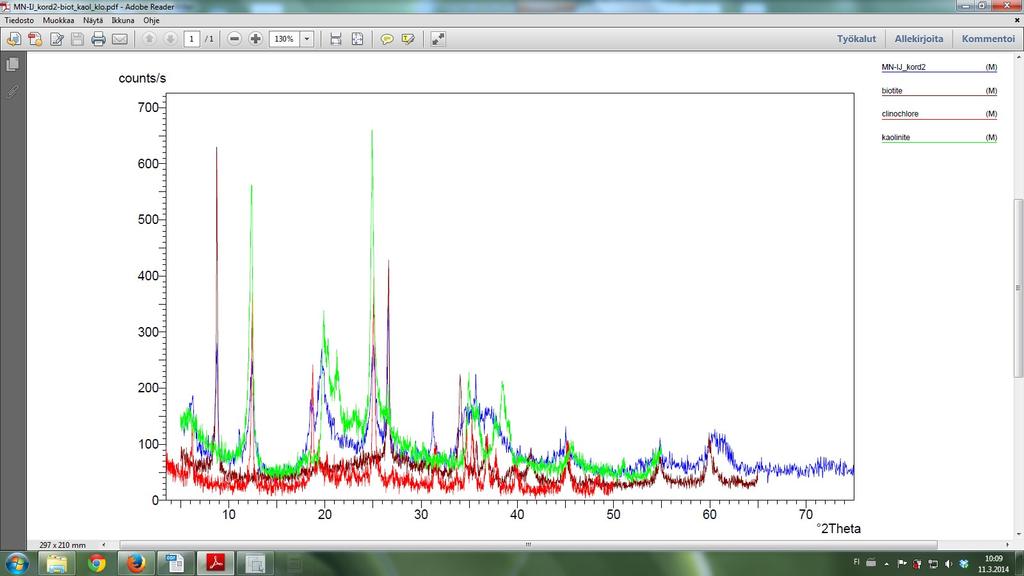Open the Windows Start menu
Image resolution: width=1024 pixels, height=576 pixels.
(x=16, y=563)
